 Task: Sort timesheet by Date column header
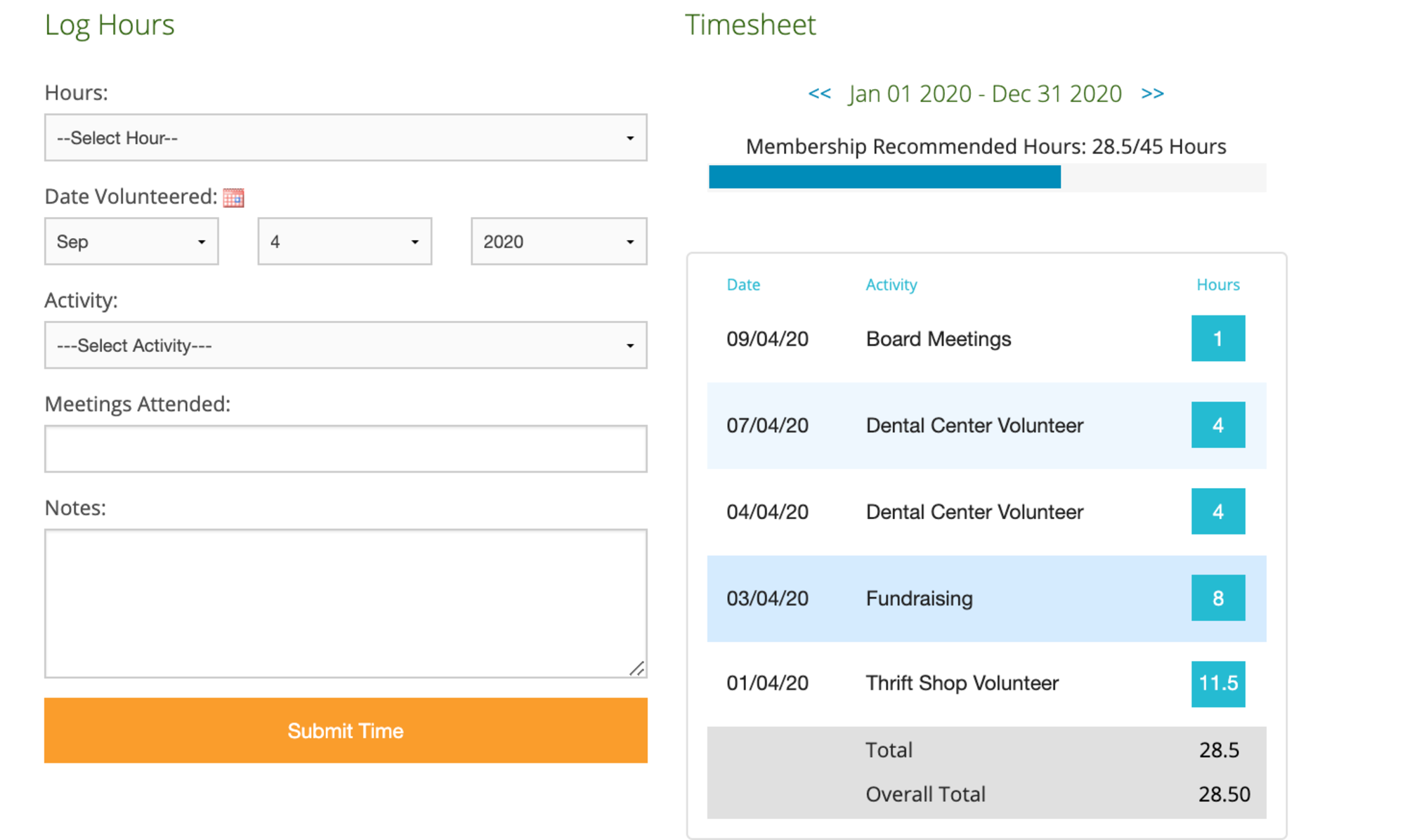743,284
